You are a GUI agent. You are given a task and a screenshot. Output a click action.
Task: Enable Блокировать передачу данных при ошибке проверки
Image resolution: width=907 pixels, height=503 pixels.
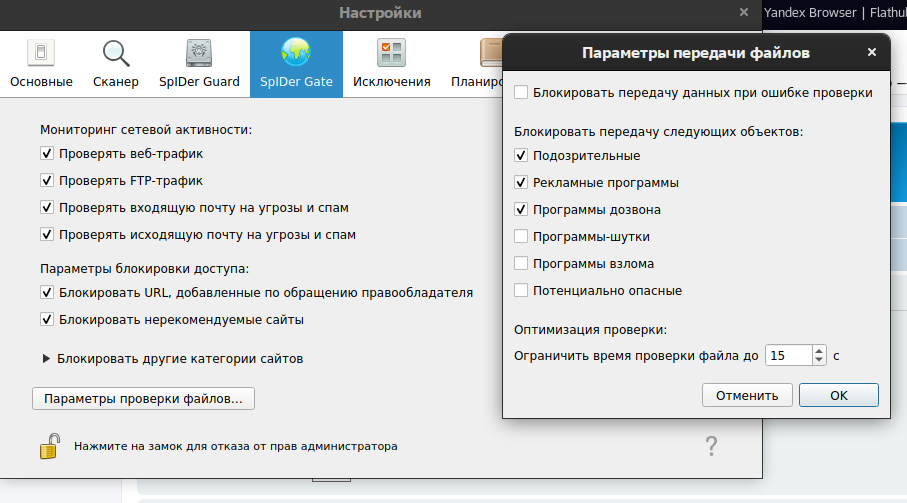[x=521, y=93]
